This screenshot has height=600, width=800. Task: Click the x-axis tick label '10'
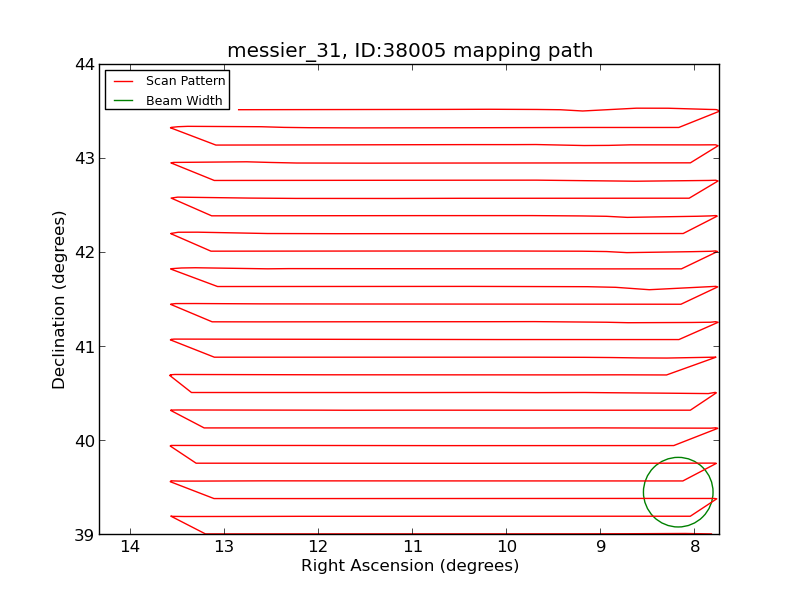(507, 547)
